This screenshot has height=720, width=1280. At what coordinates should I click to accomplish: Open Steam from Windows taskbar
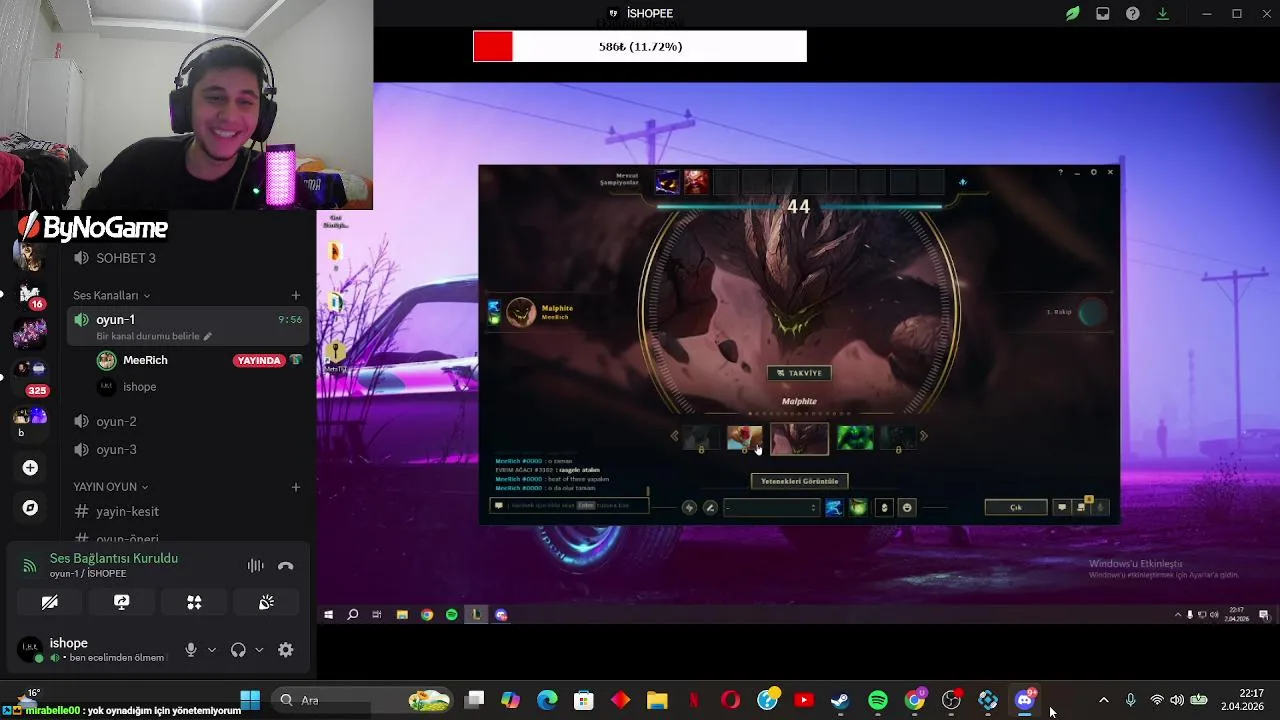[x=840, y=700]
